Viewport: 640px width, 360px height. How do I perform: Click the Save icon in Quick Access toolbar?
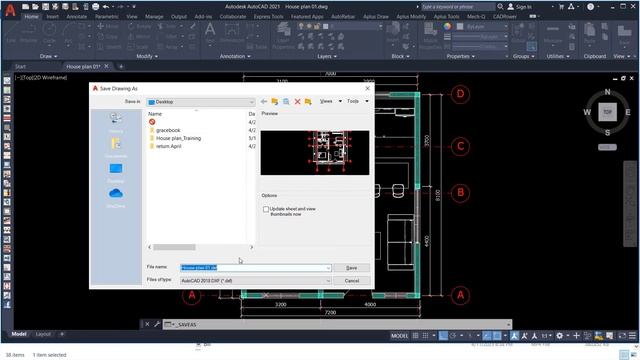coord(45,7)
